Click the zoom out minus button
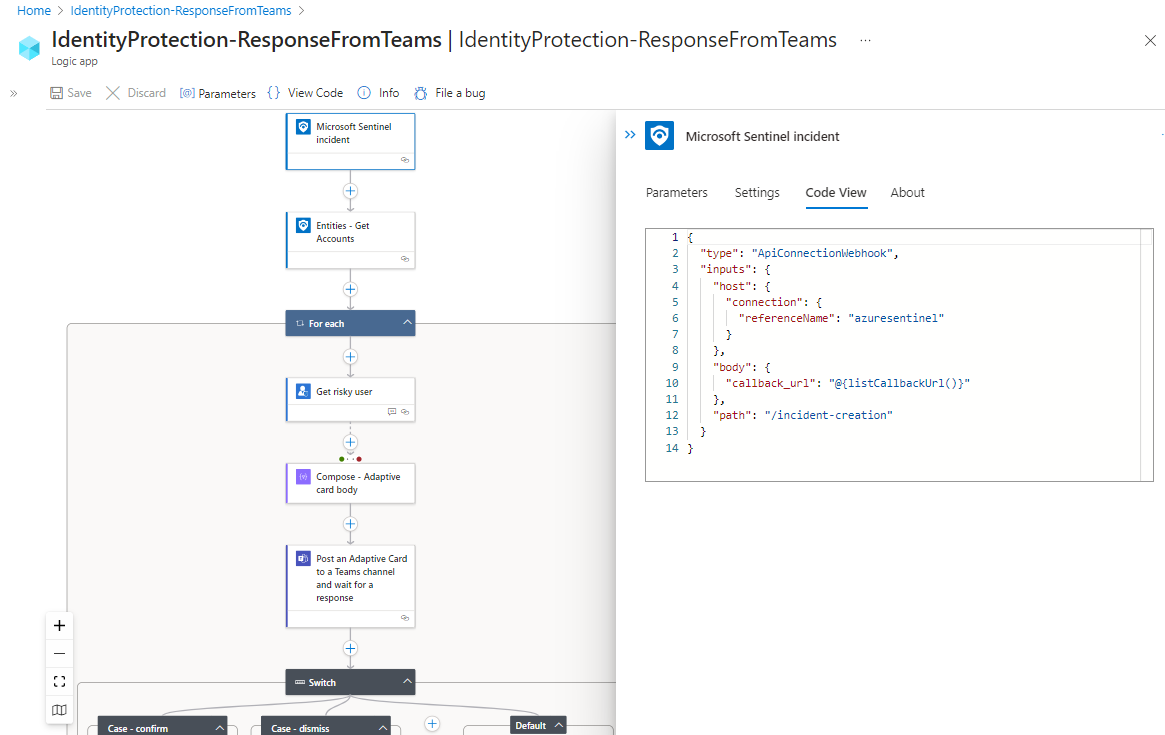Screen dimensions: 1165x735 pyautogui.click(x=59, y=654)
